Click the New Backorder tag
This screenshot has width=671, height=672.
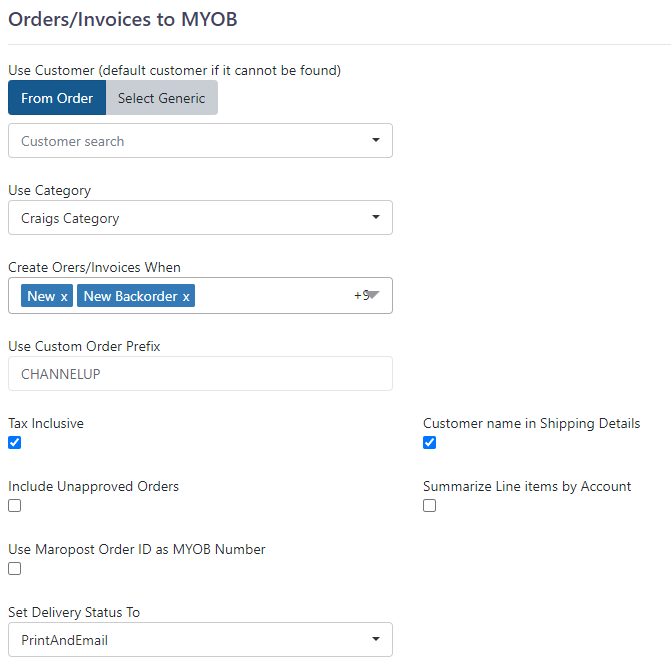point(131,296)
